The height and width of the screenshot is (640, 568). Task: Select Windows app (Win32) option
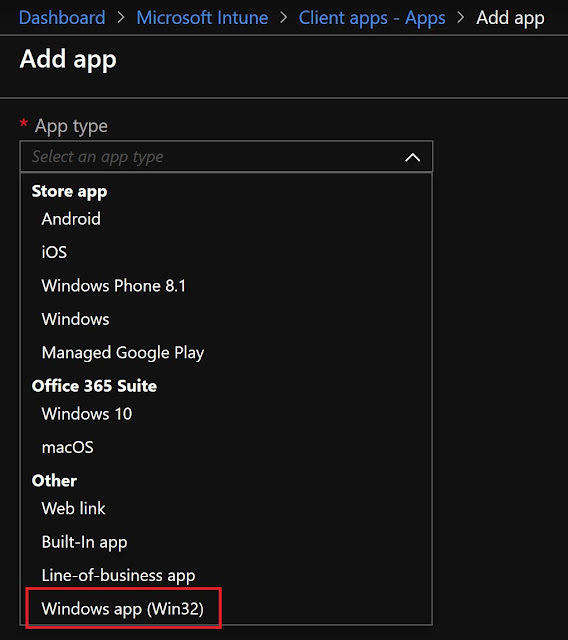(122, 609)
